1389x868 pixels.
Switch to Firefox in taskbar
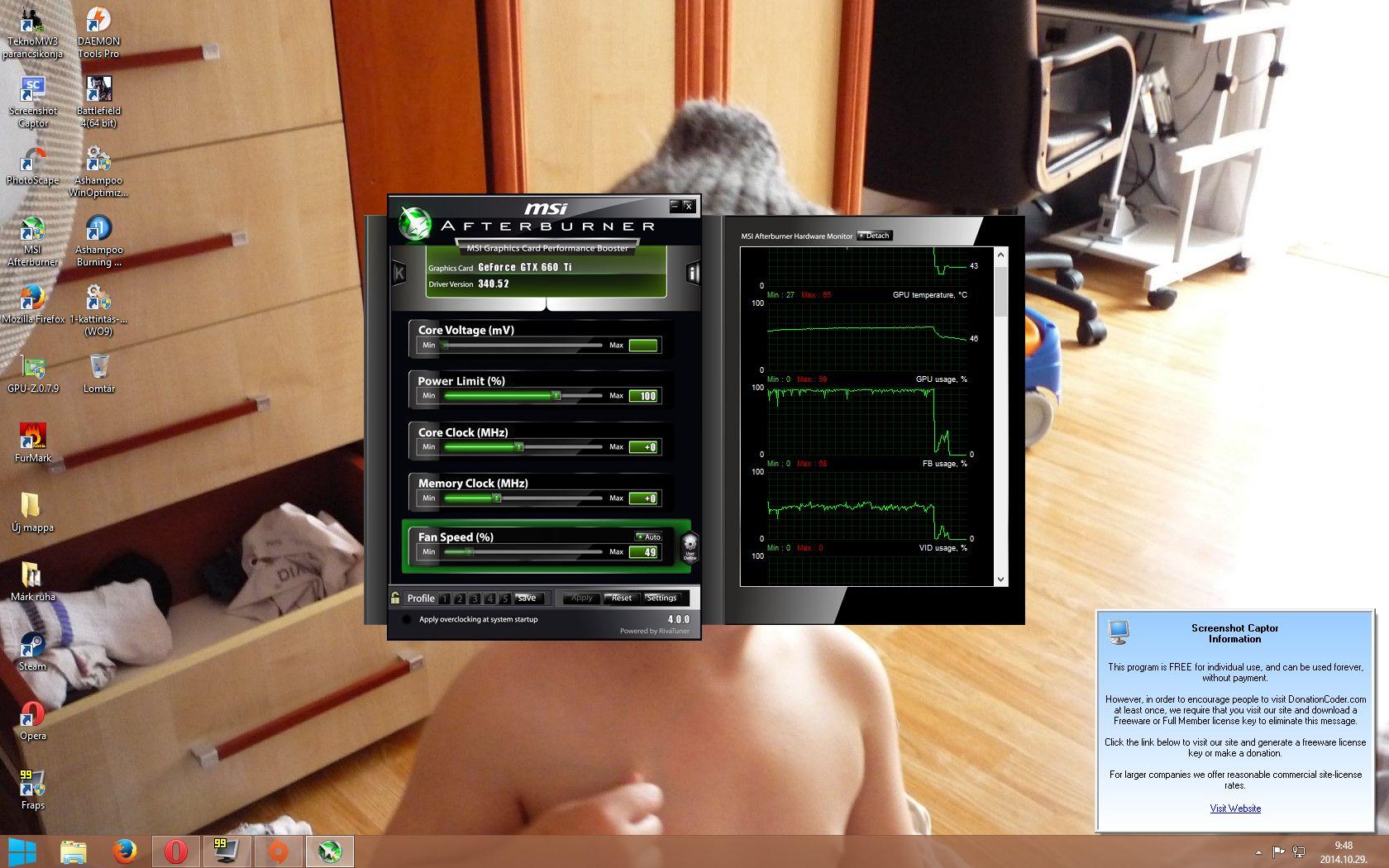click(125, 851)
